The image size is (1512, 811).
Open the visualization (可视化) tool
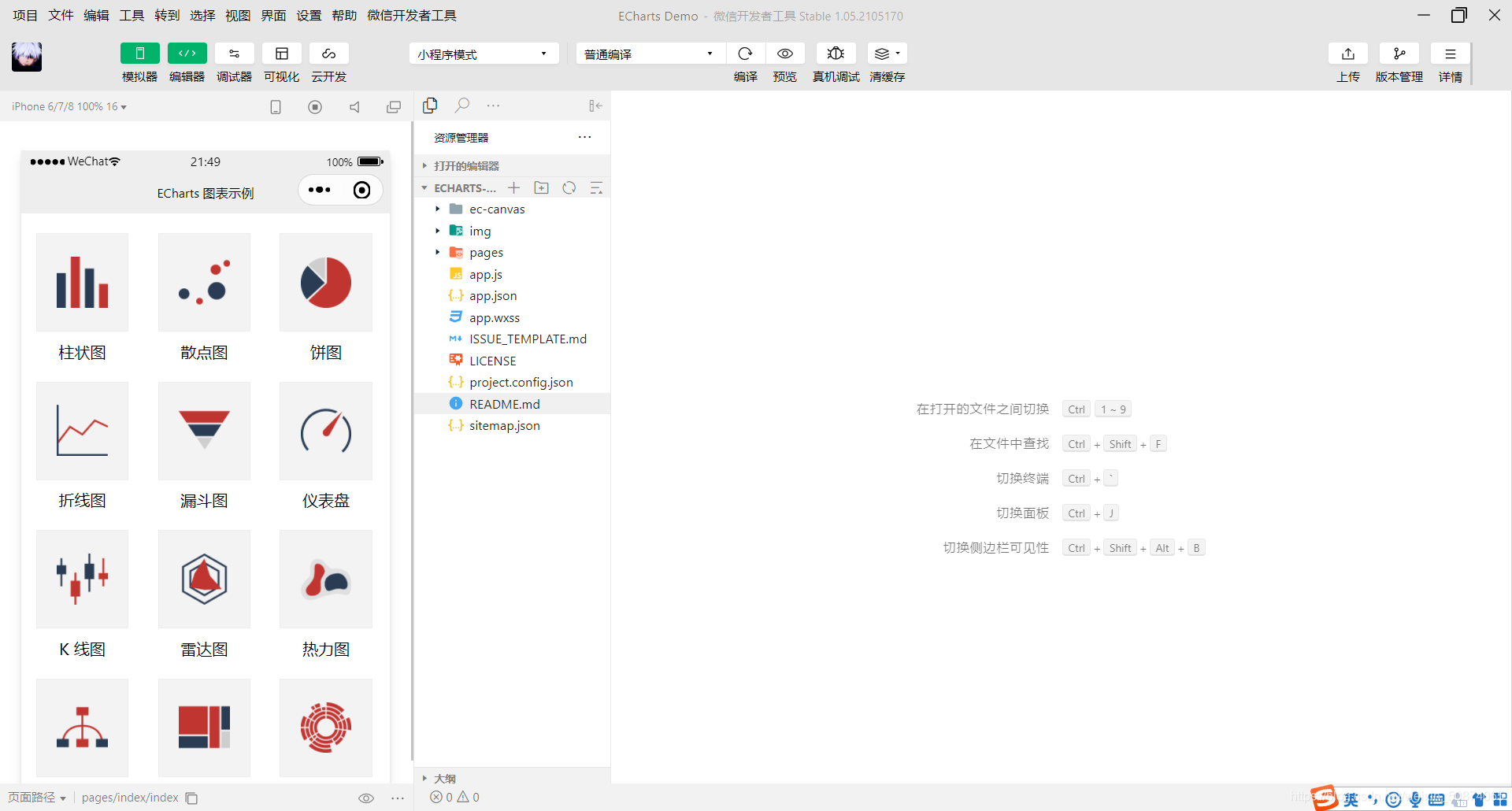pos(281,54)
